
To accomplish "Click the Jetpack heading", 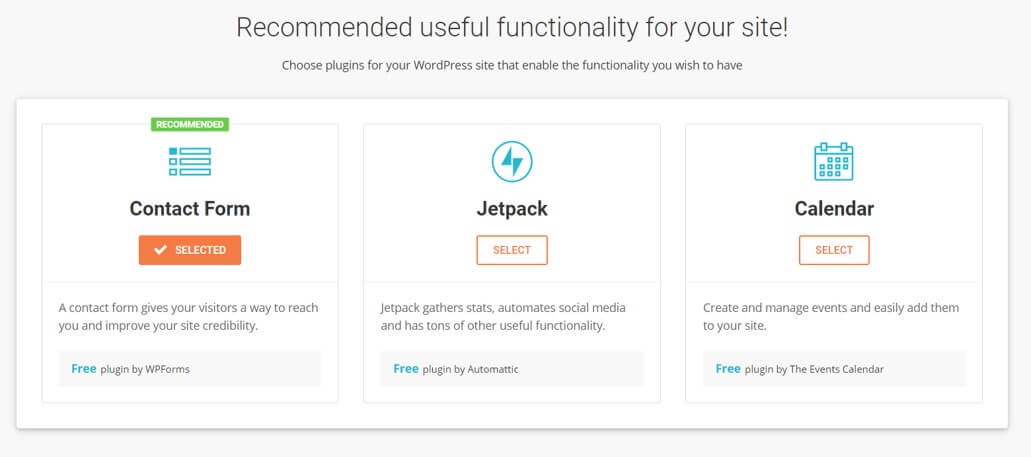I will click(512, 209).
